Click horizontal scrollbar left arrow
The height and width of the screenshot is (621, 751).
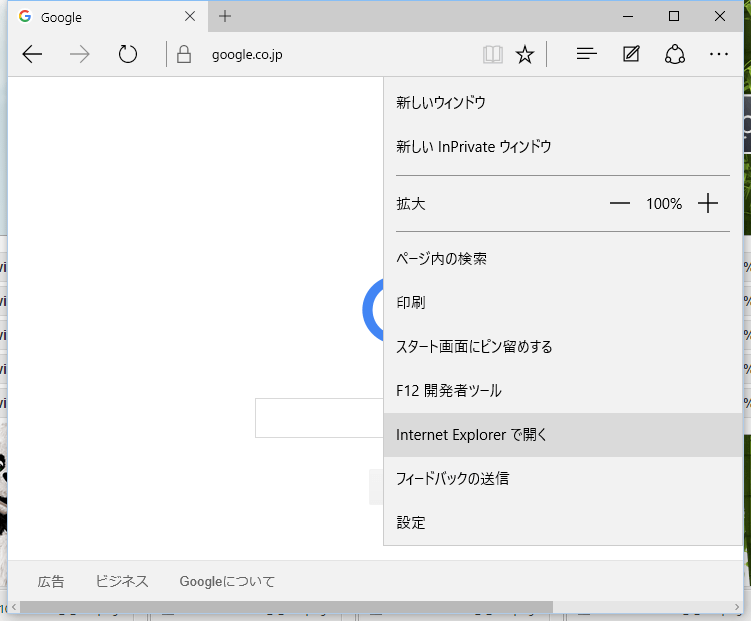(x=14, y=607)
